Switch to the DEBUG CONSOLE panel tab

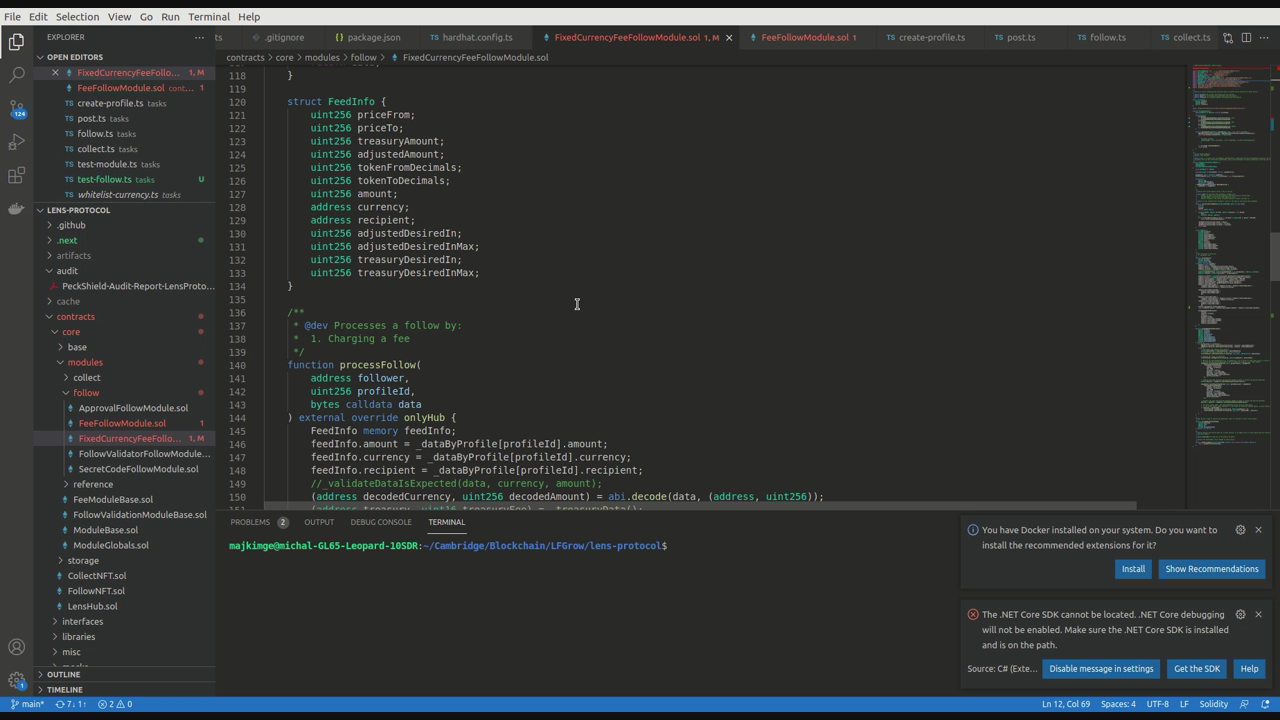point(381,522)
